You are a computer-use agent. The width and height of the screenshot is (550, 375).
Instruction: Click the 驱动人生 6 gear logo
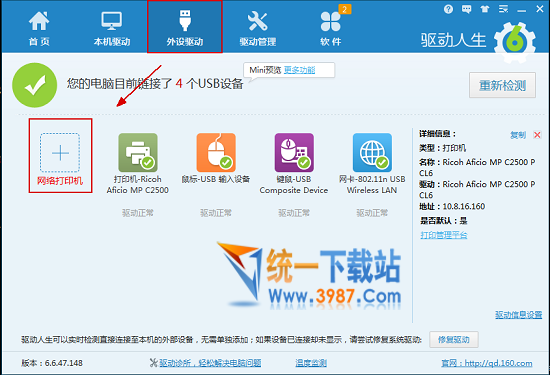click(515, 43)
